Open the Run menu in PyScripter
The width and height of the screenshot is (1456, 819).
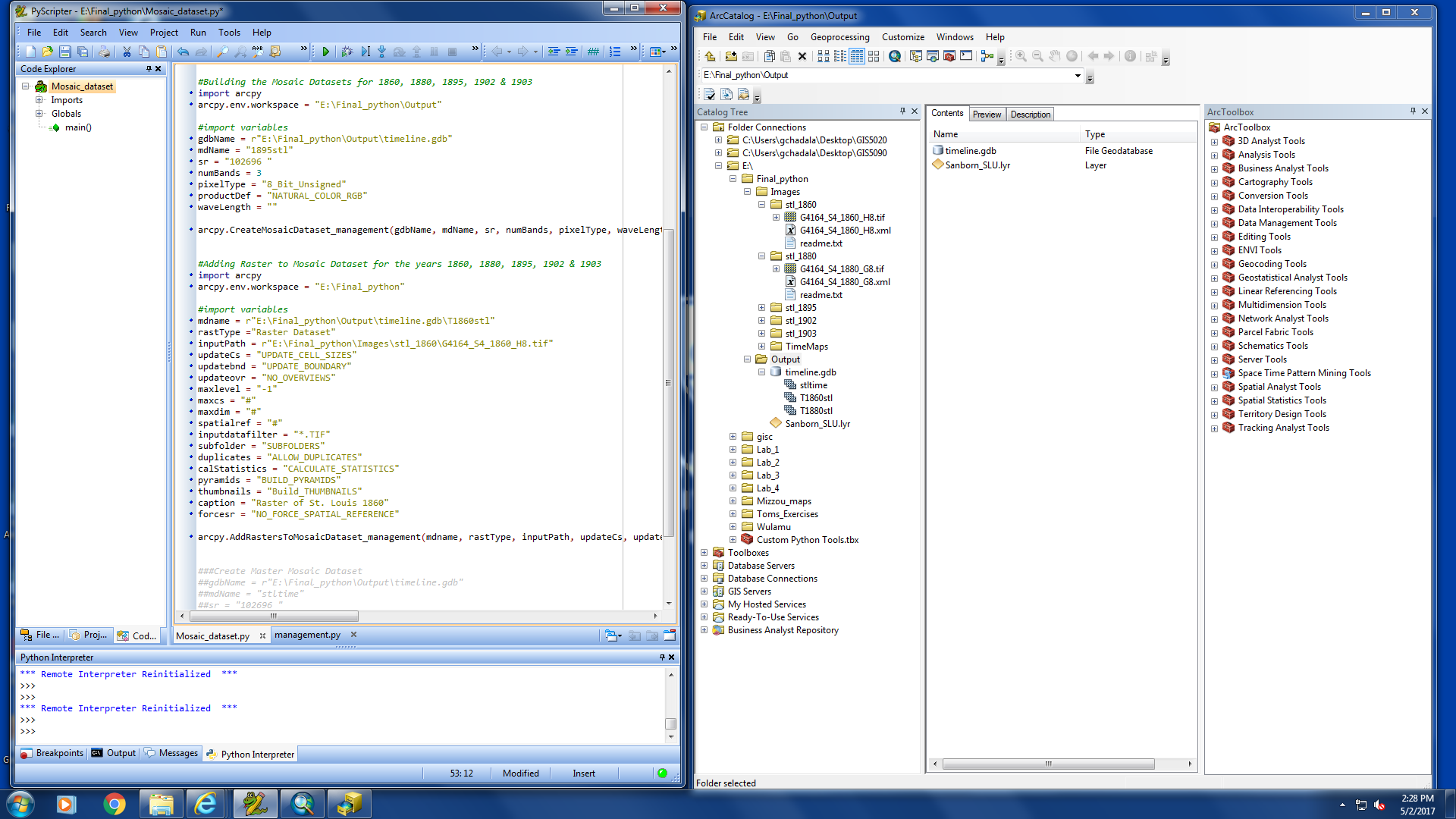[x=198, y=33]
